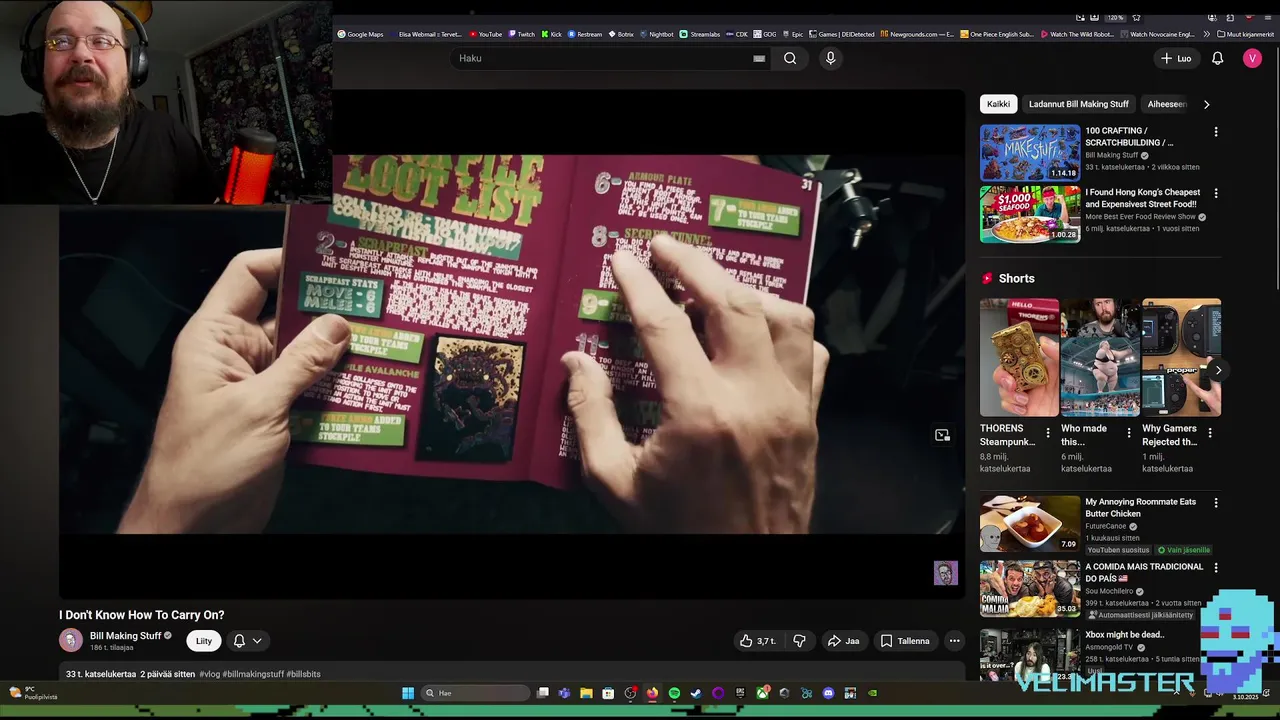Screen dimensions: 1280x720
Task: Share the video via Jaa button
Action: point(843,641)
